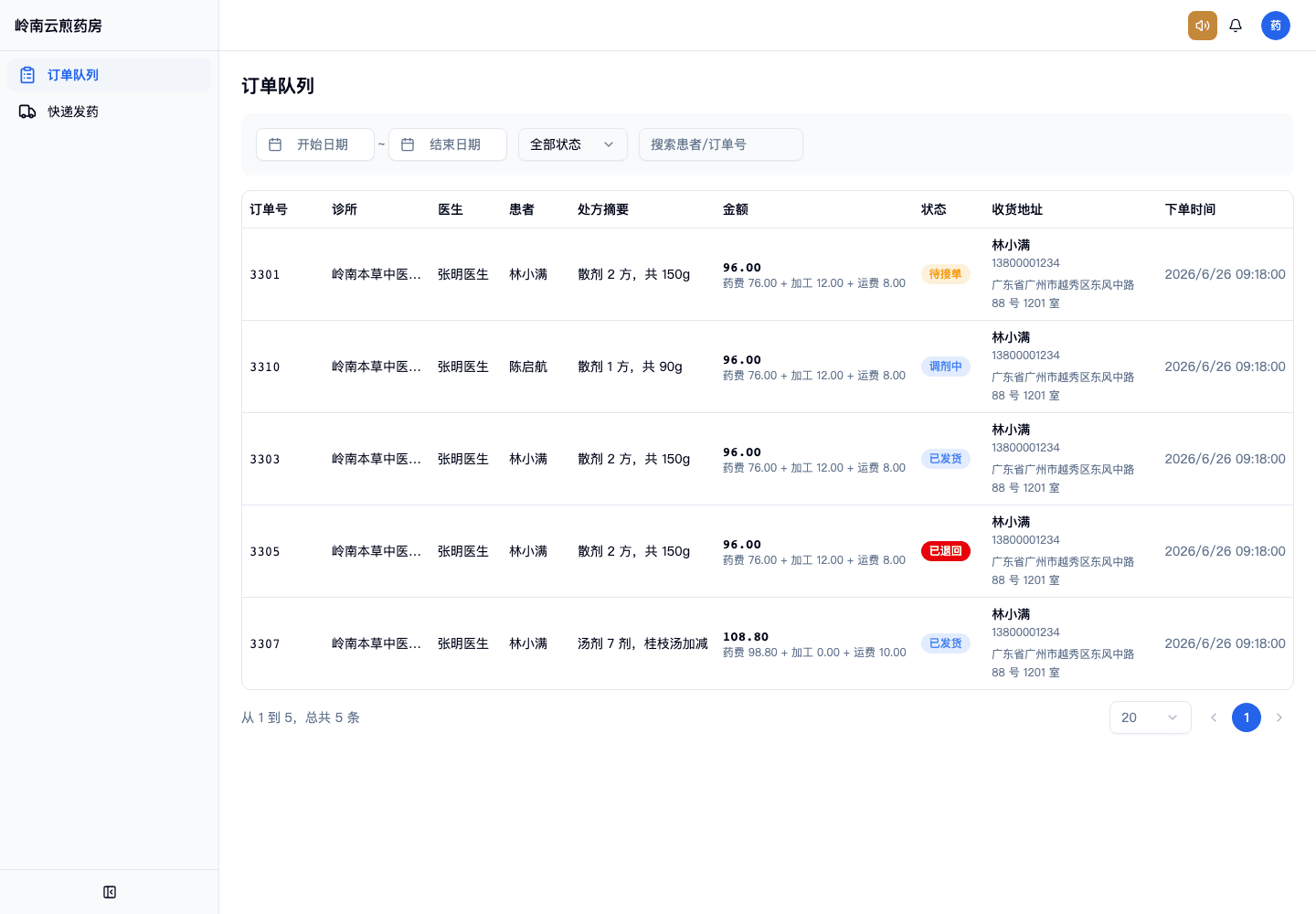The width and height of the screenshot is (1316, 914).
Task: Click the 已退回 status tag
Action: coord(946,551)
